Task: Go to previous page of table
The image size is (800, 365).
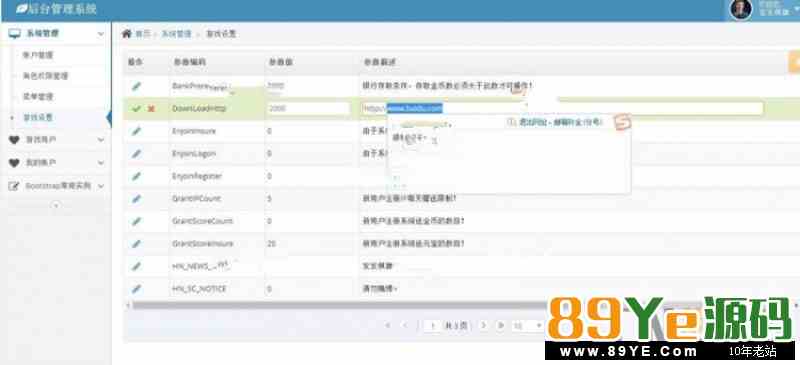Action: (405, 325)
